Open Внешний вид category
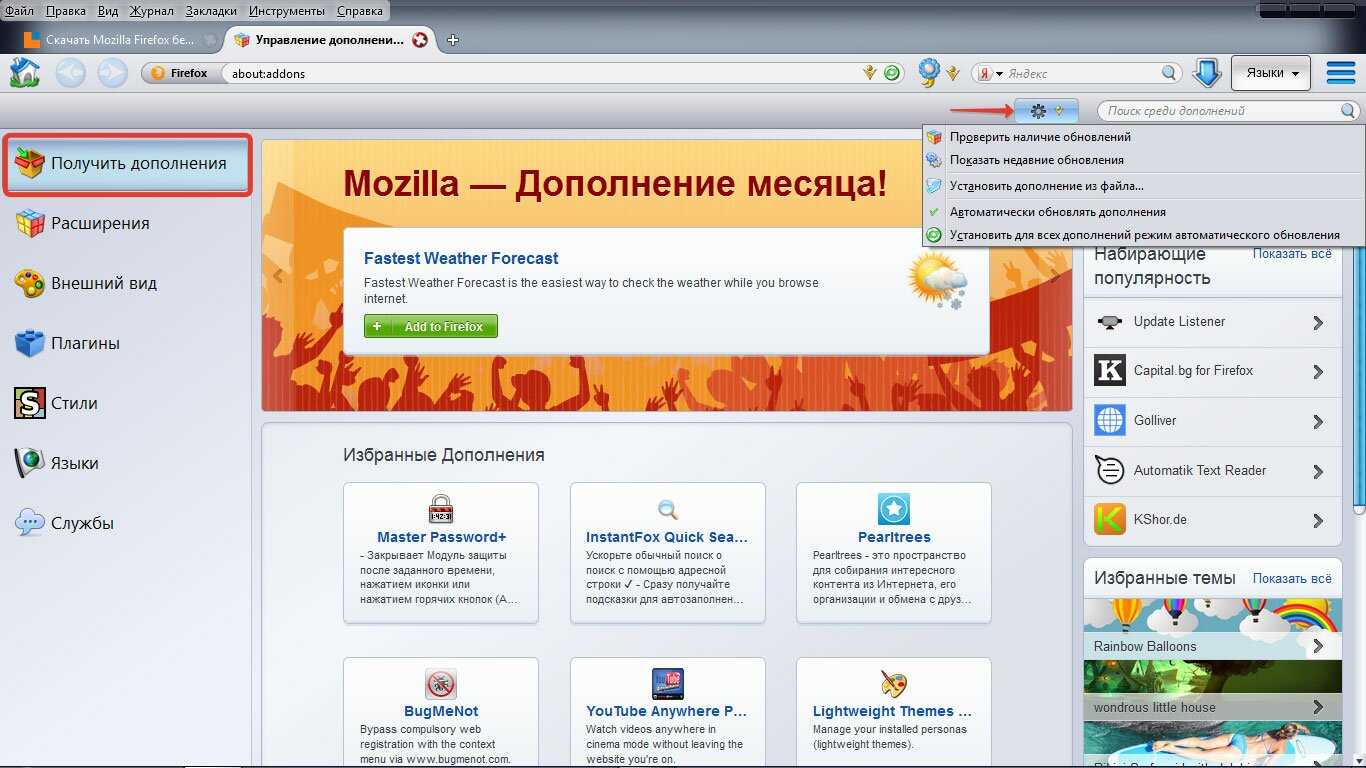Screen dimensions: 1366x768 (x=125, y=283)
